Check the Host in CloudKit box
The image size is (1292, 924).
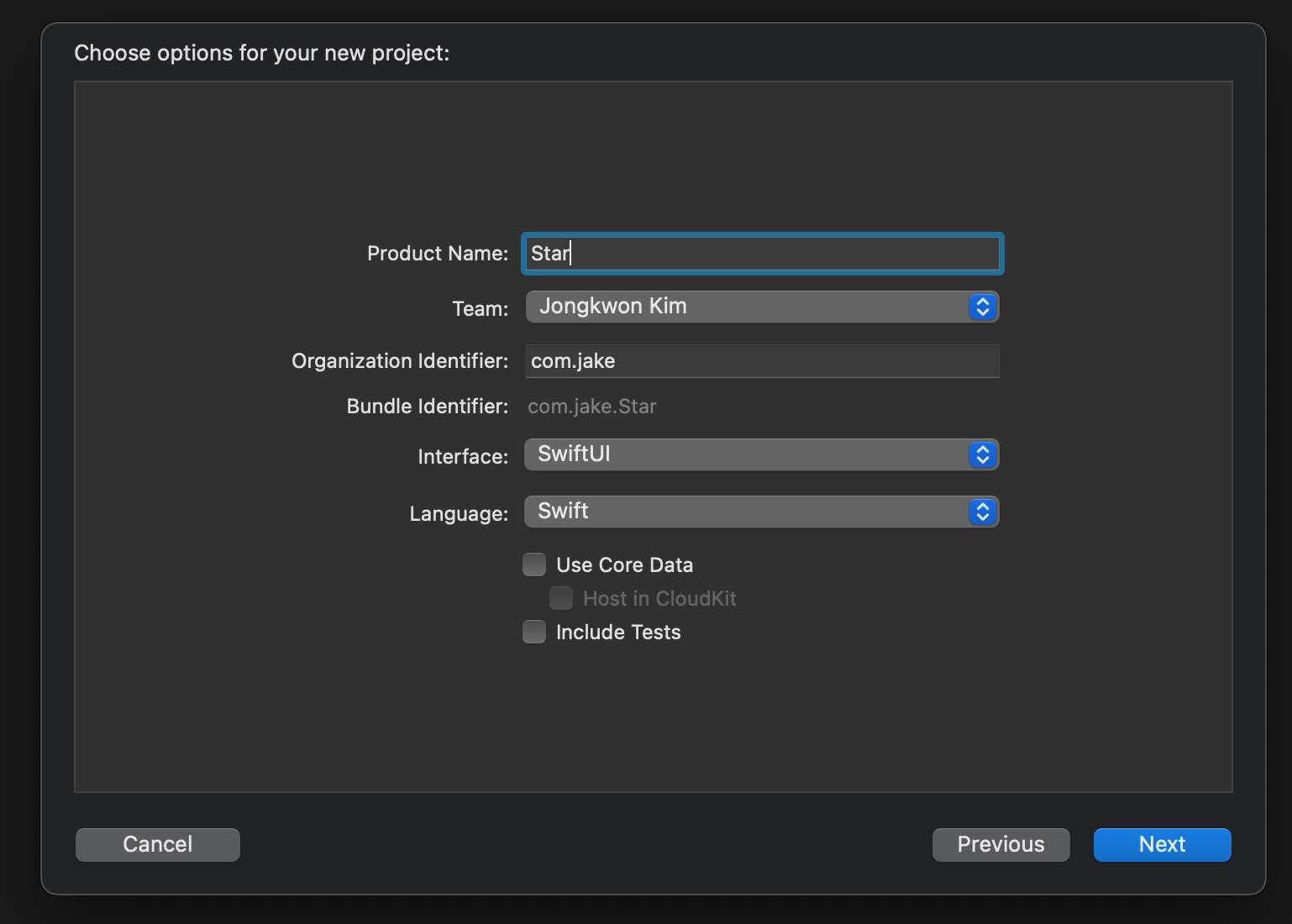[x=561, y=598]
